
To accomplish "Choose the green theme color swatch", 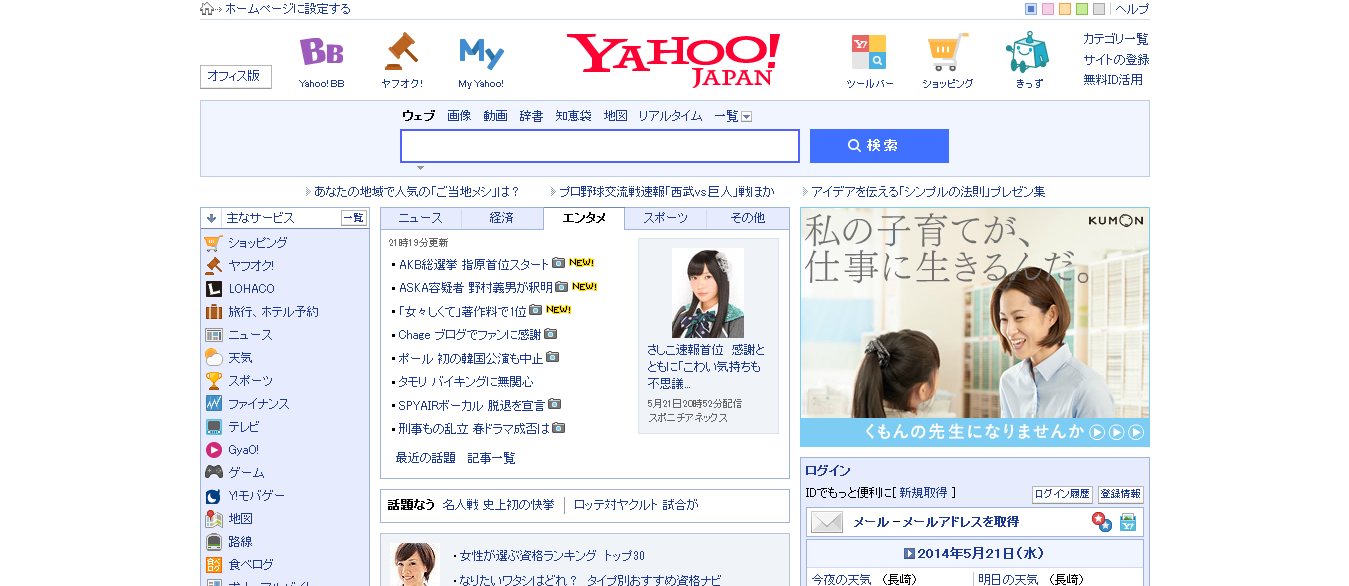I will click(x=1082, y=9).
